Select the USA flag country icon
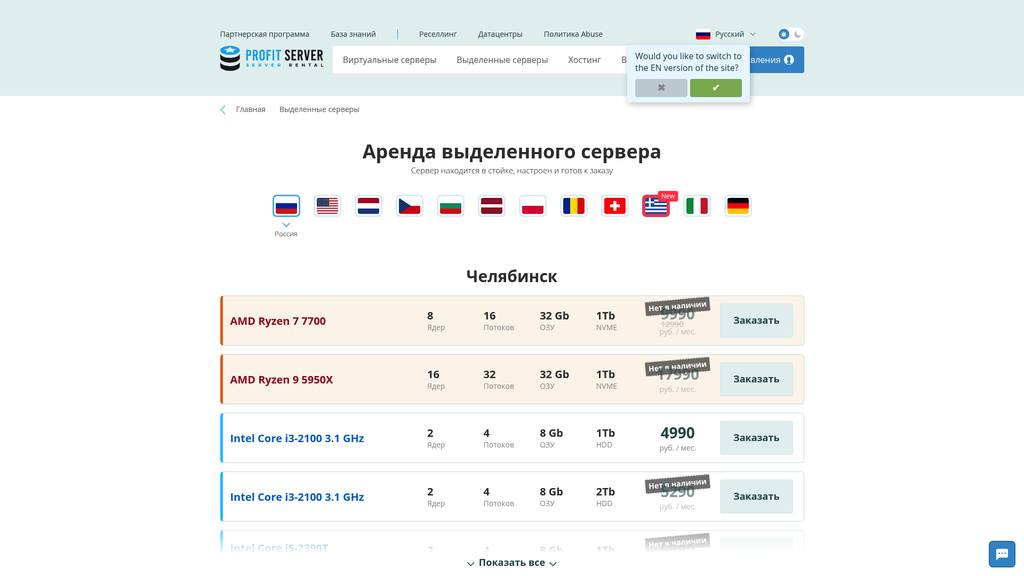 point(327,205)
